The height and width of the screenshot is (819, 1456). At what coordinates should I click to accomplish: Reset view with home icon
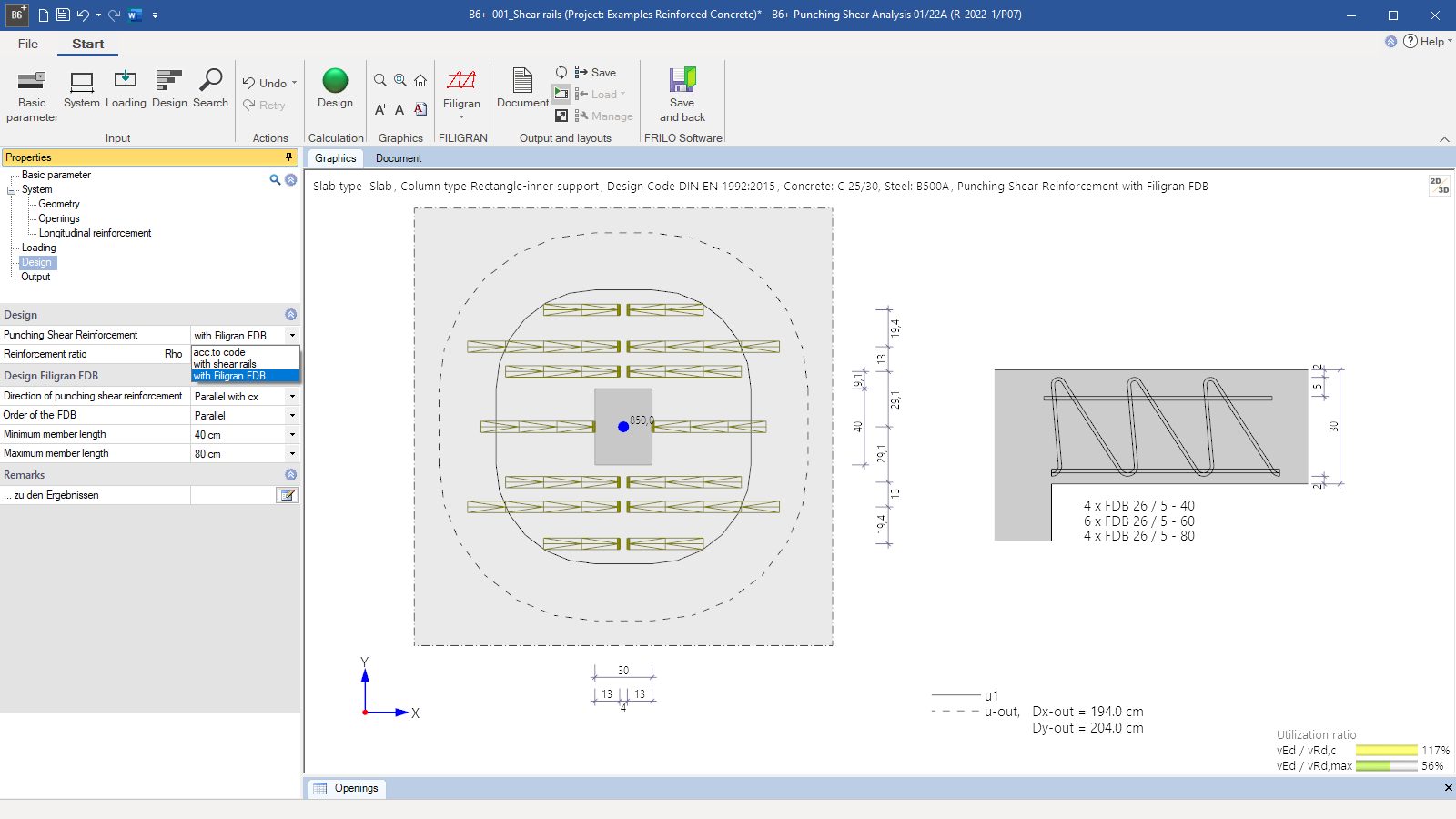pyautogui.click(x=420, y=80)
